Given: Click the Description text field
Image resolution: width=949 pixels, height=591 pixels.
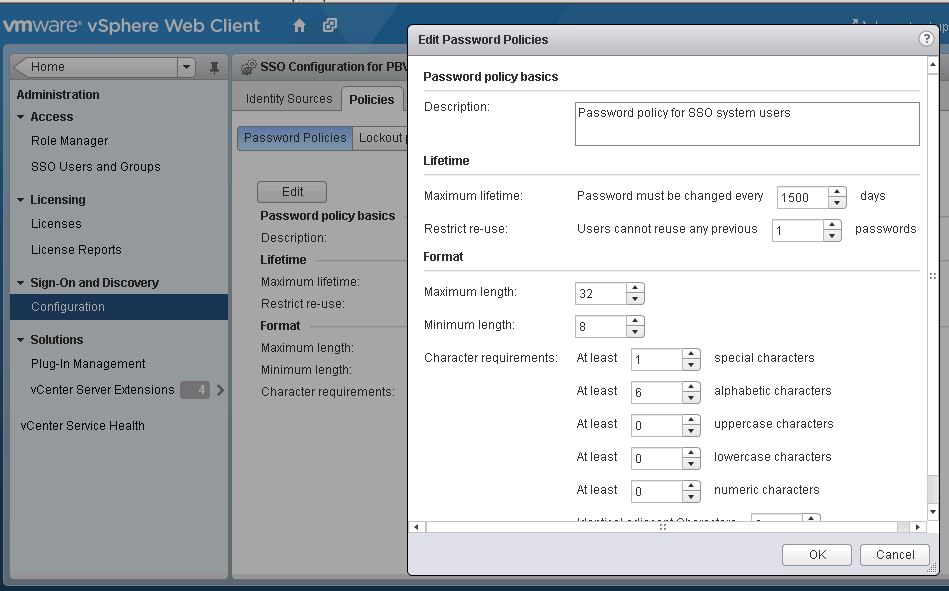Looking at the screenshot, I should 746,124.
